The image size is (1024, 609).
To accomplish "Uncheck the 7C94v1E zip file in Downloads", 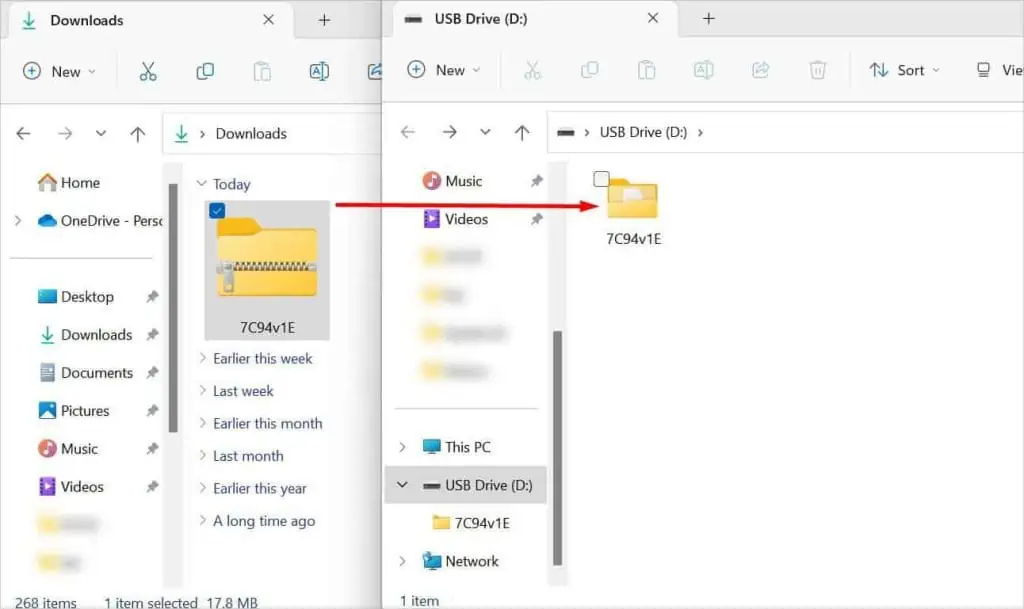I will tap(218, 210).
